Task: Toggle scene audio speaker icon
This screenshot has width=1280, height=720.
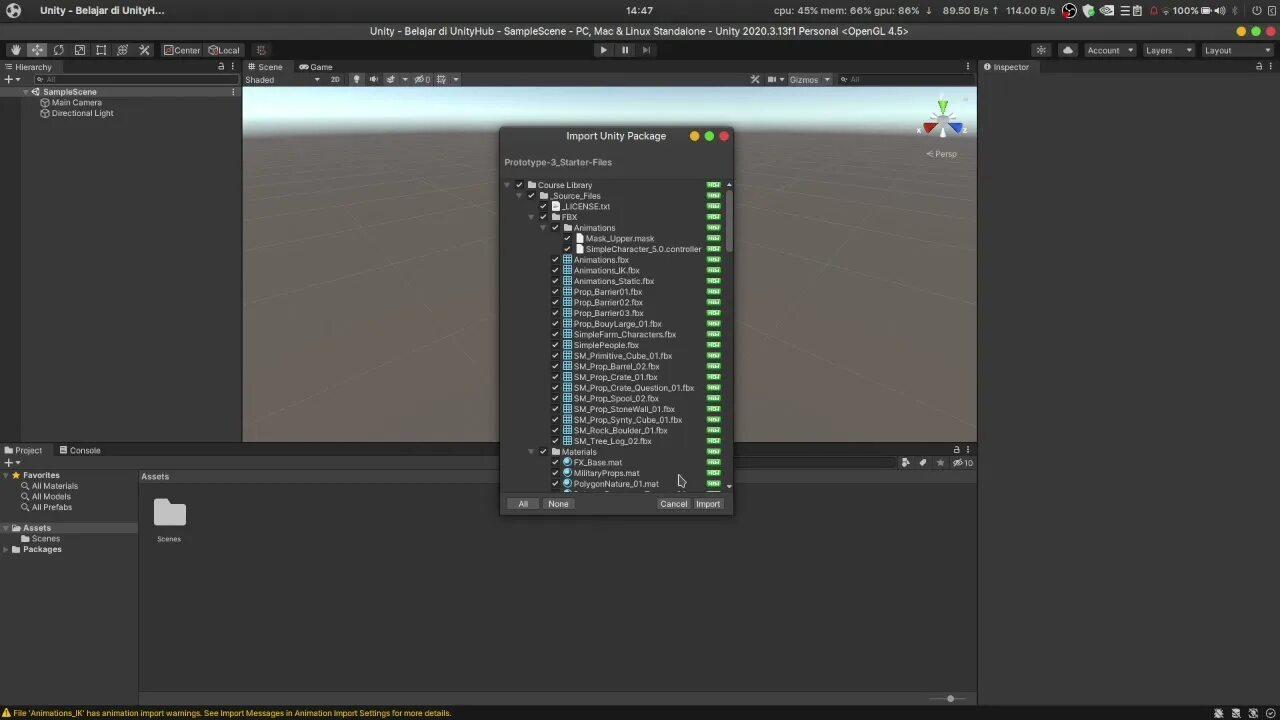Action: point(374,79)
